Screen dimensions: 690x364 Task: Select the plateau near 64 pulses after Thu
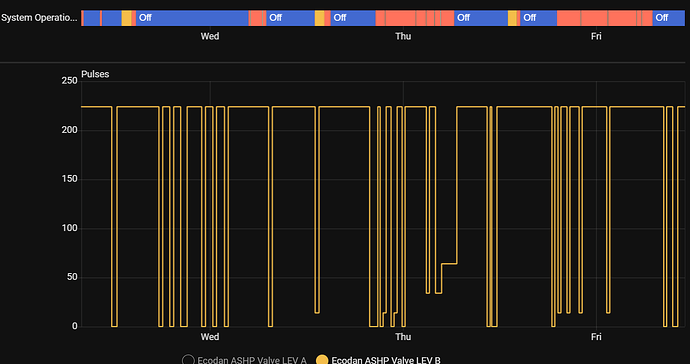(449, 264)
